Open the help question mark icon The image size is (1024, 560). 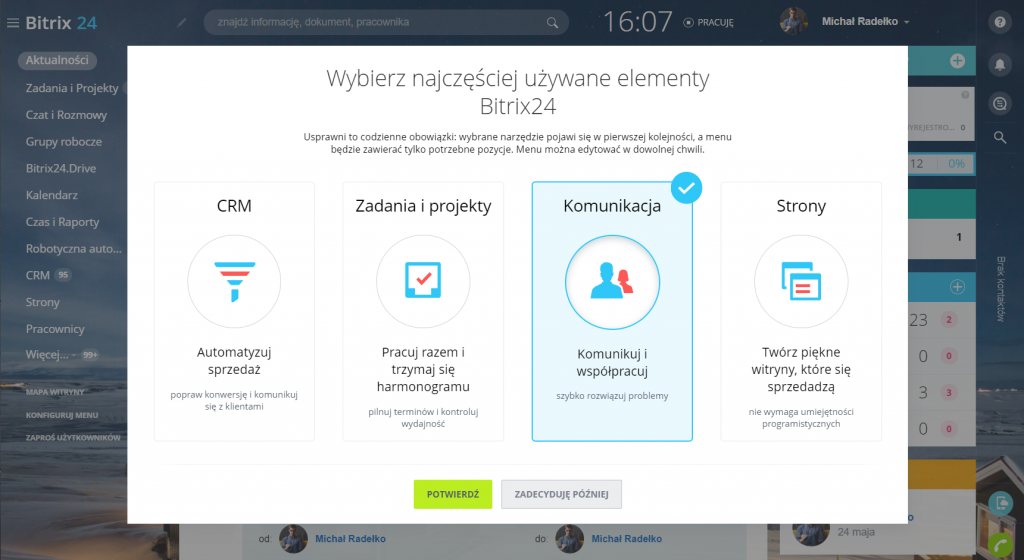998,22
